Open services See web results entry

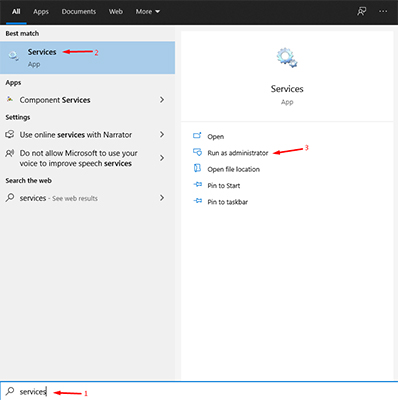click(87, 198)
